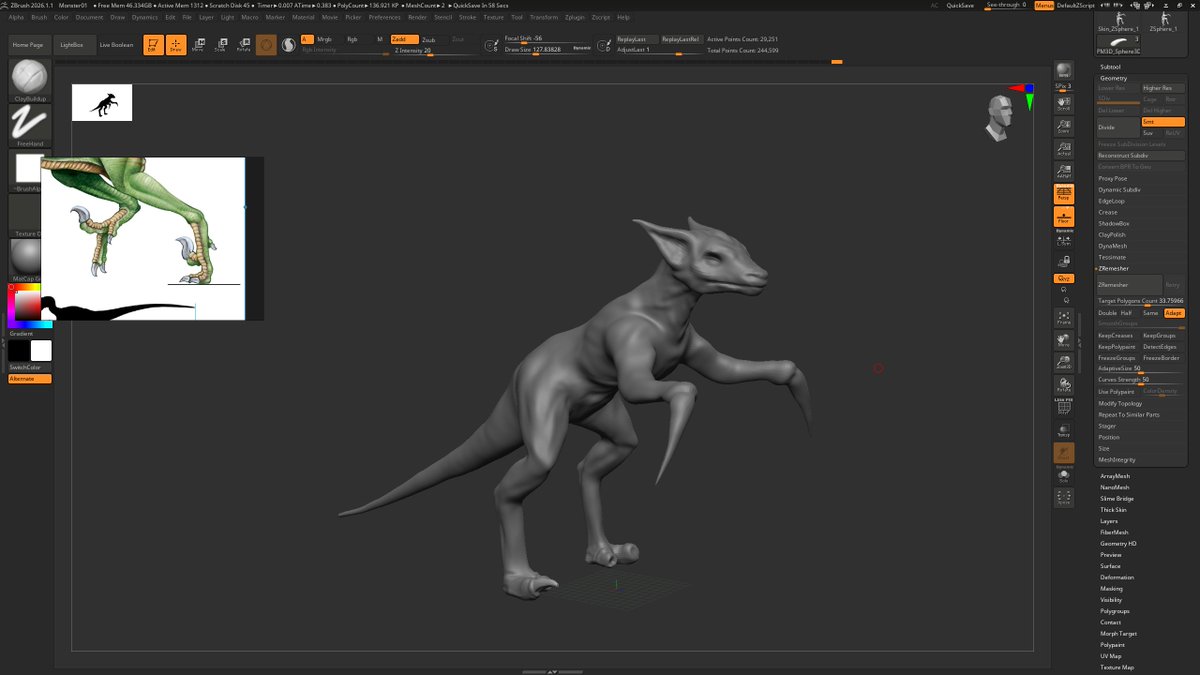Click the ClayBuildup brush thumbnail
Image resolution: width=1200 pixels, height=675 pixels.
tap(30, 78)
